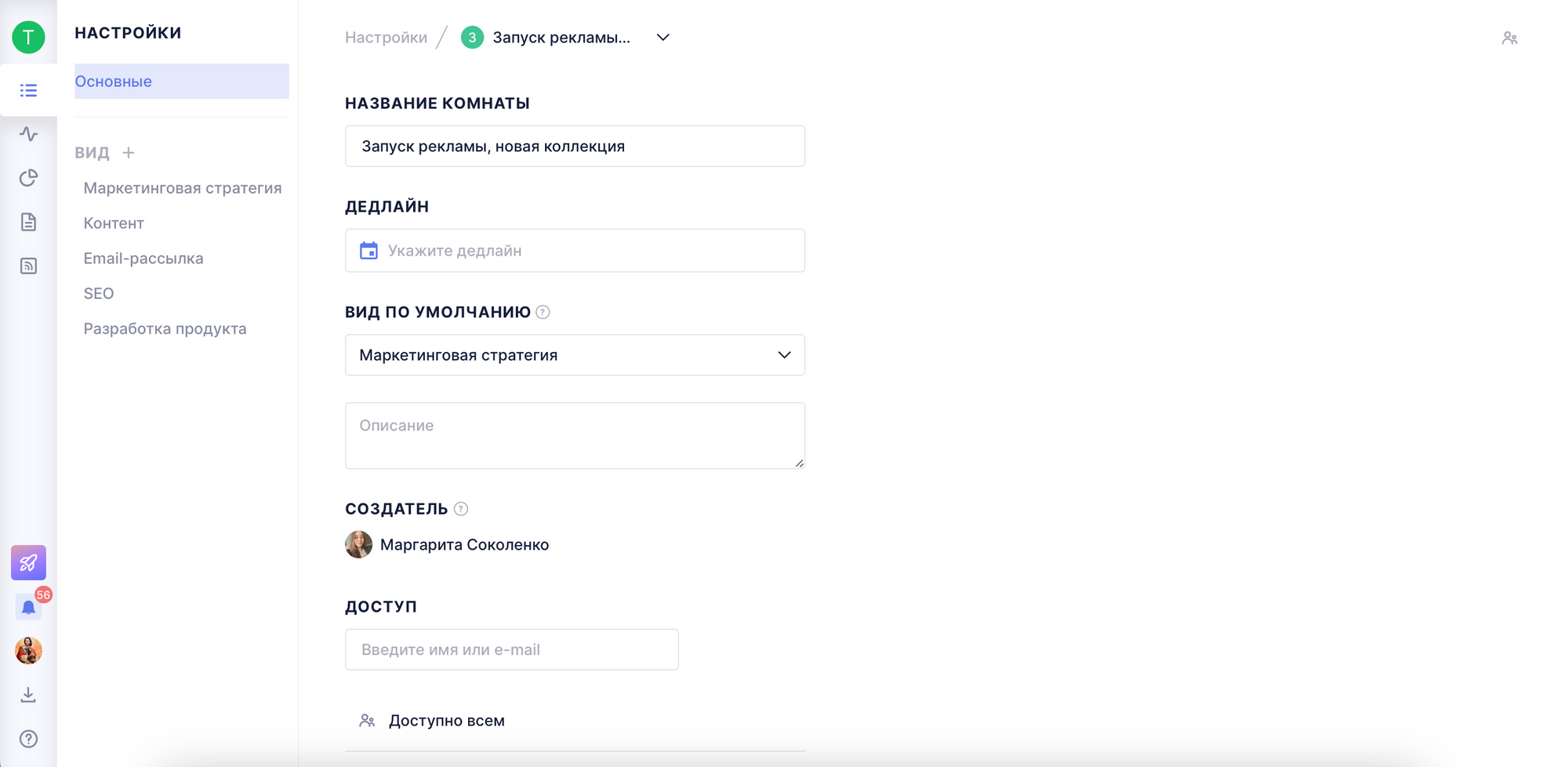Screen dimensions: 1568x767
Task: Open the pie chart reports icon
Action: 28,178
